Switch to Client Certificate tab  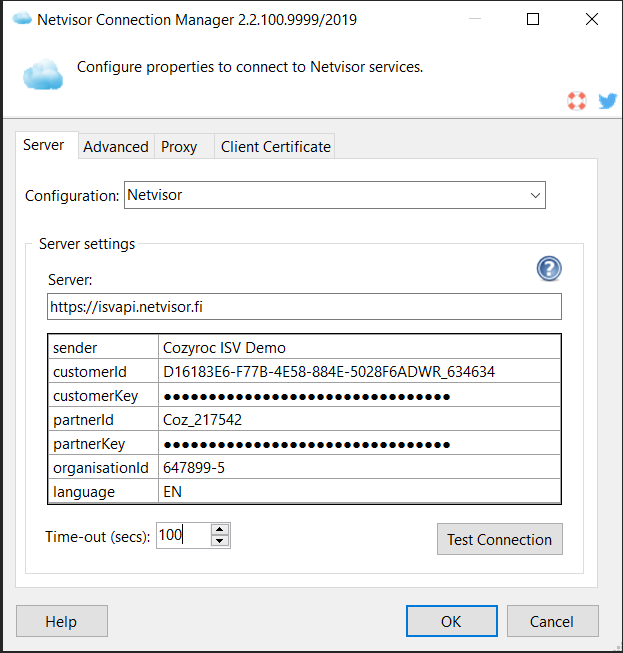(275, 147)
